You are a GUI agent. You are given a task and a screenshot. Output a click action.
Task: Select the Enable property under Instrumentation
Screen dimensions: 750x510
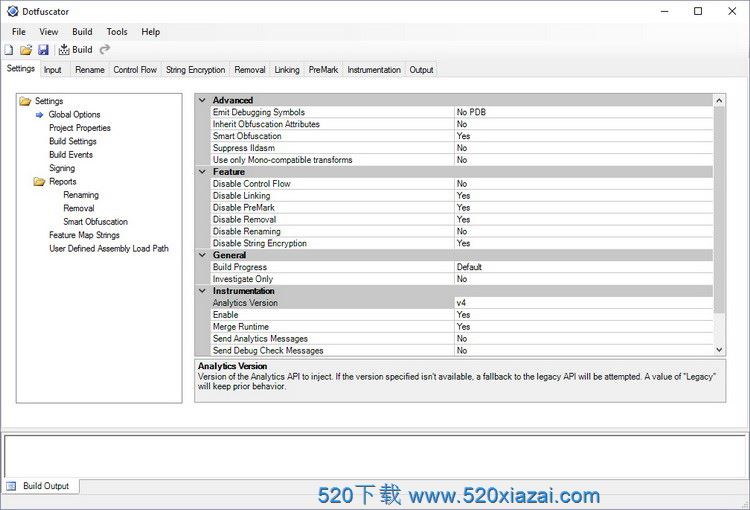pos(462,315)
